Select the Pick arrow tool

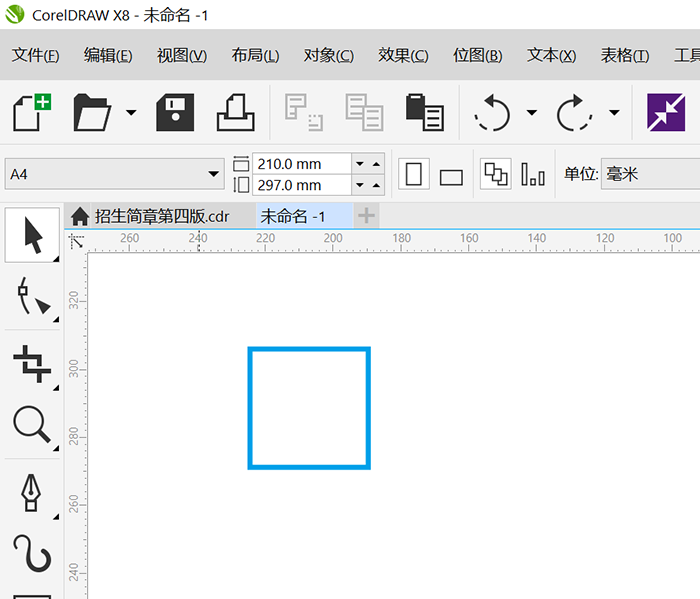click(x=33, y=236)
